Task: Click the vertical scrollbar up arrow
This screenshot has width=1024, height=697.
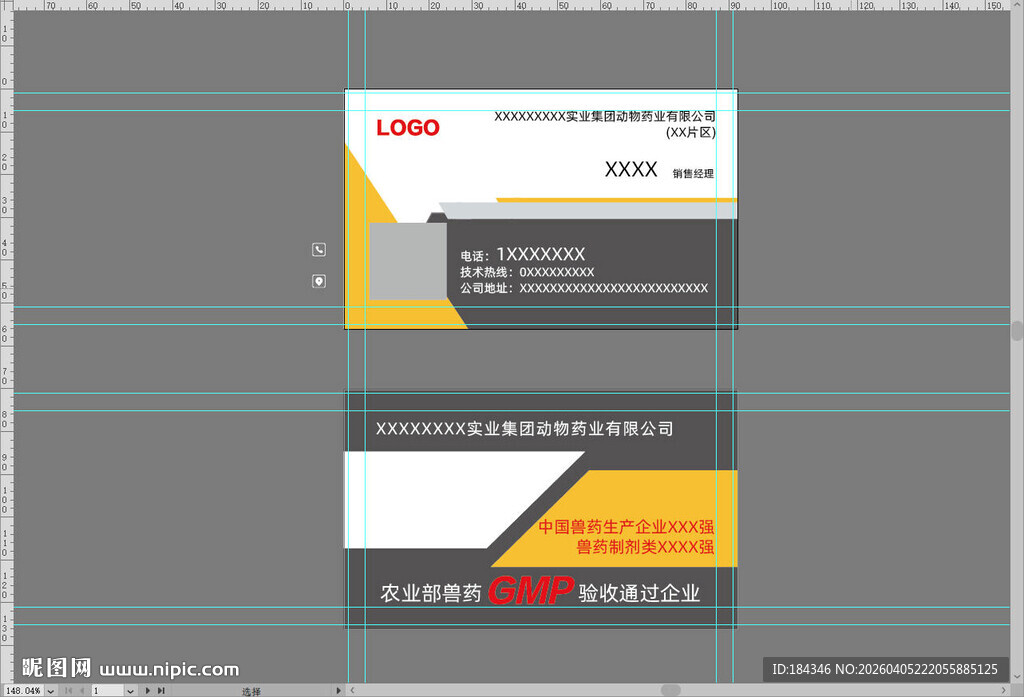Action: click(x=1017, y=5)
